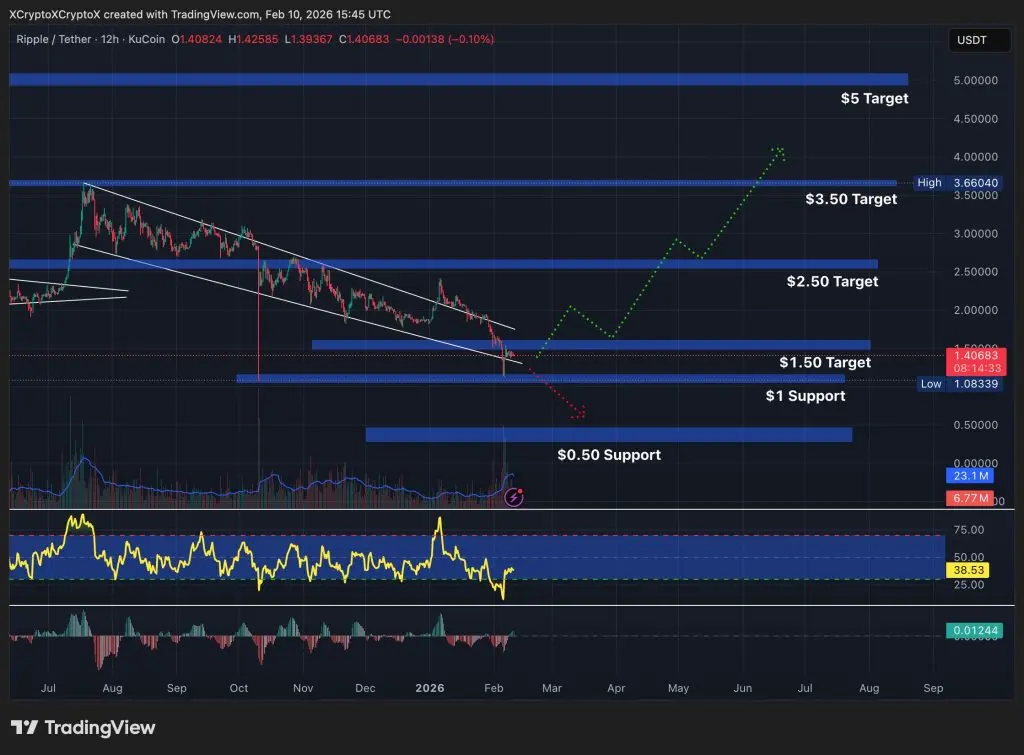This screenshot has height=755, width=1024.
Task: Click the USDT currency button
Action: (978, 40)
